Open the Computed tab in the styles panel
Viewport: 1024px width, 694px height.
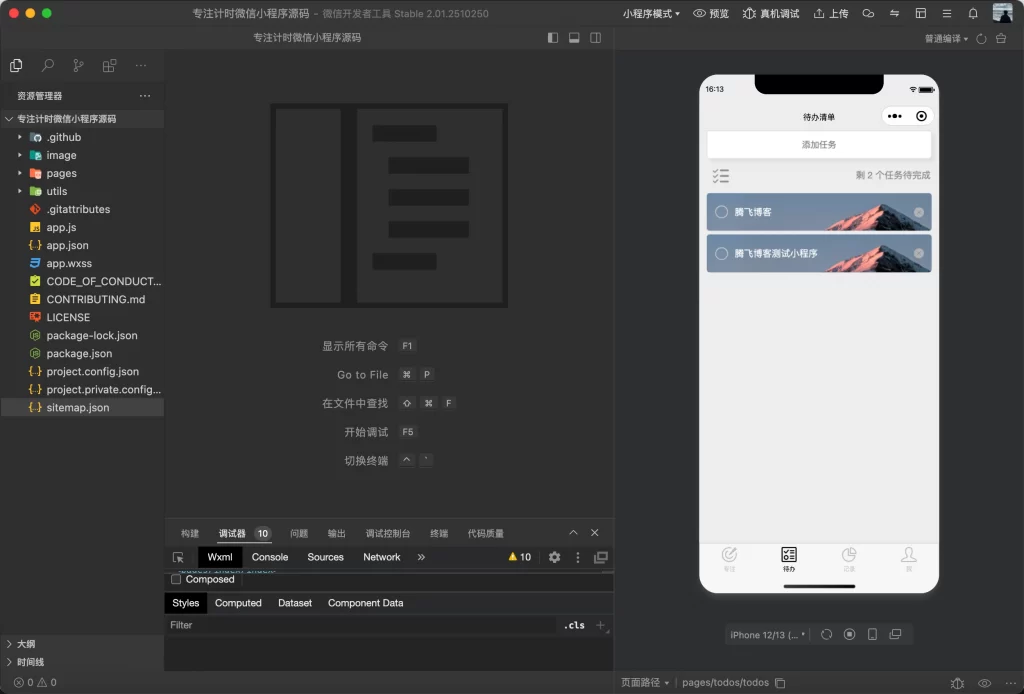coord(238,603)
